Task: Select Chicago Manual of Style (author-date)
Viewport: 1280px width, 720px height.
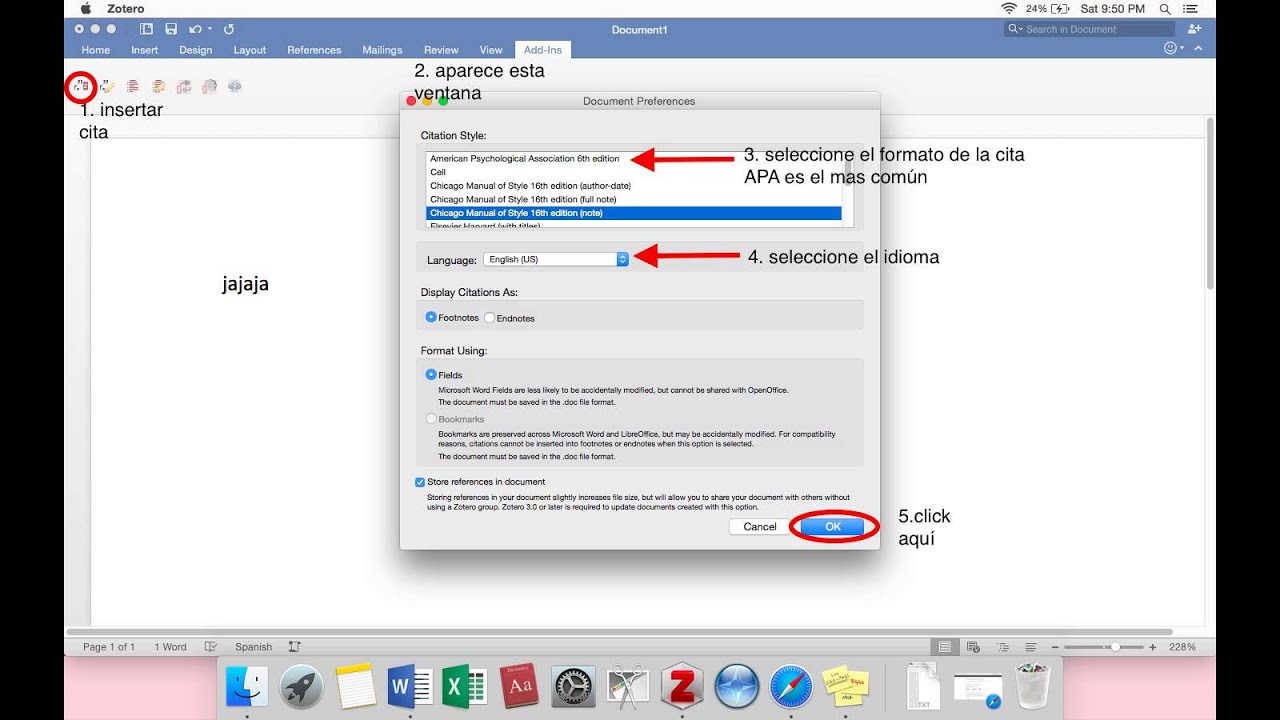Action: click(x=634, y=186)
